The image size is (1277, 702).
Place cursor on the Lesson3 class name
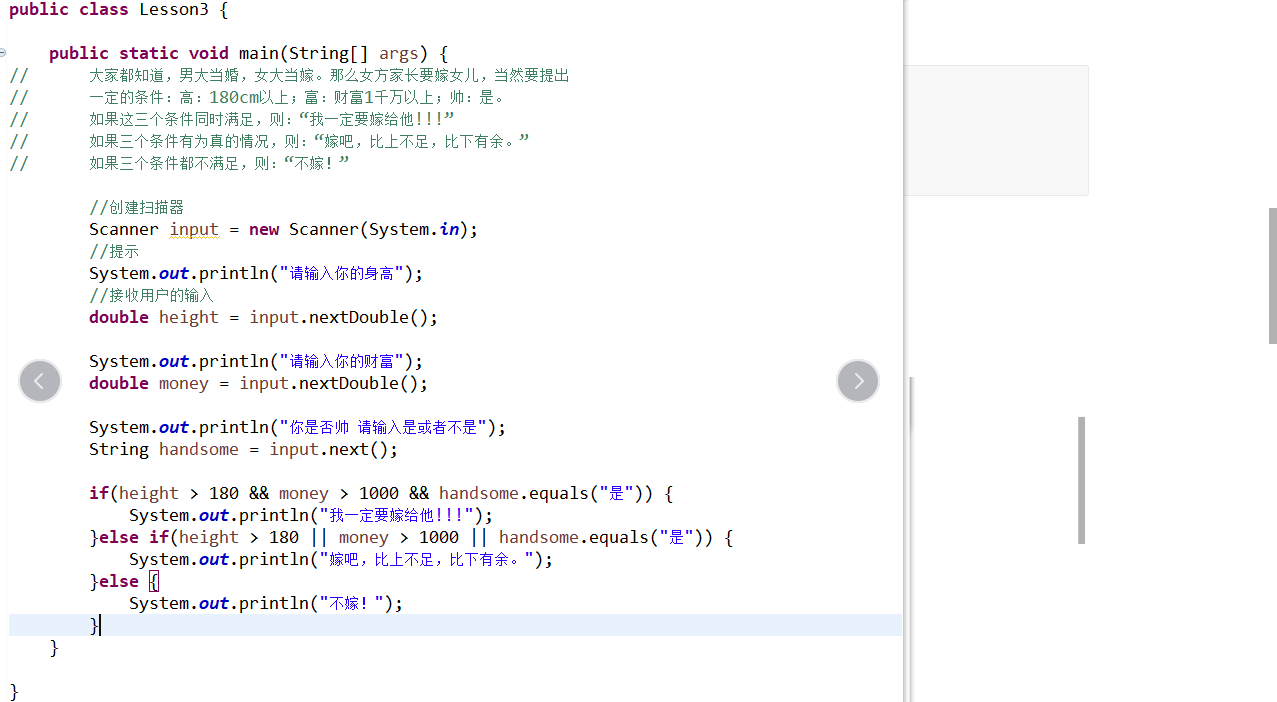pos(173,10)
